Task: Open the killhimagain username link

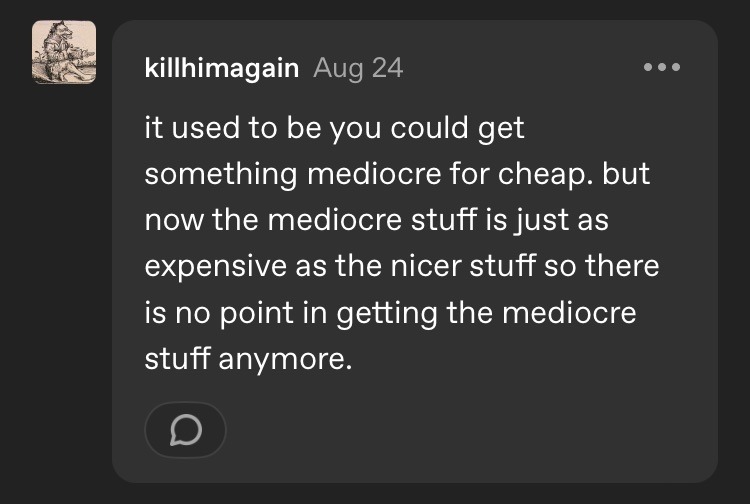Action: pyautogui.click(x=221, y=69)
